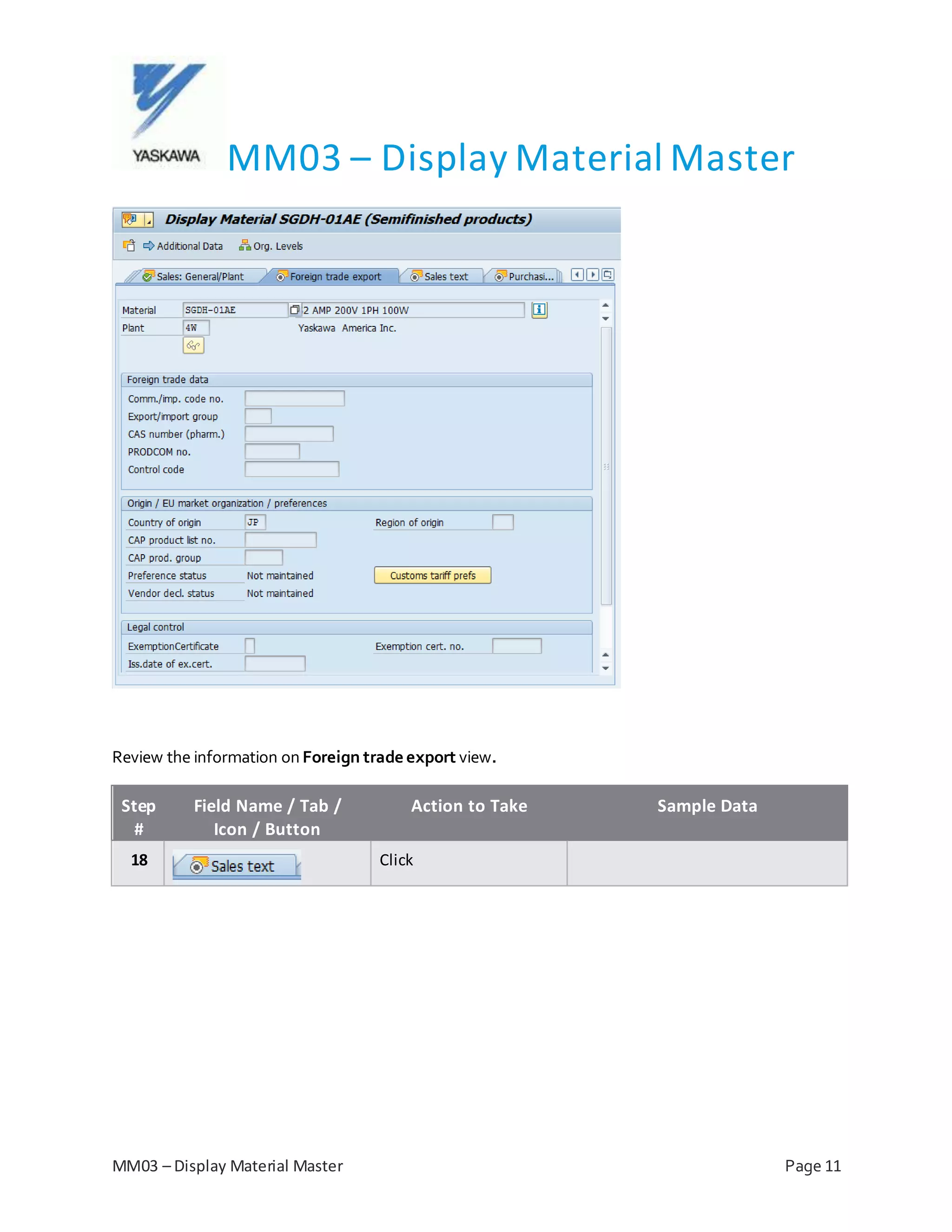
Task: Click the vertical scrollbar thumb
Action: (606, 466)
